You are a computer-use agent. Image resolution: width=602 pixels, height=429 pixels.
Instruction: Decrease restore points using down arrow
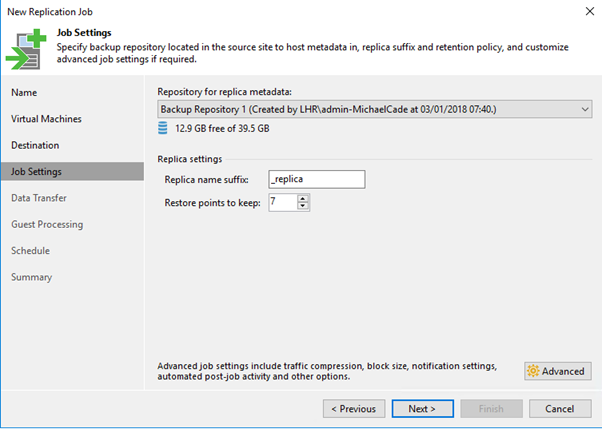pyautogui.click(x=303, y=206)
